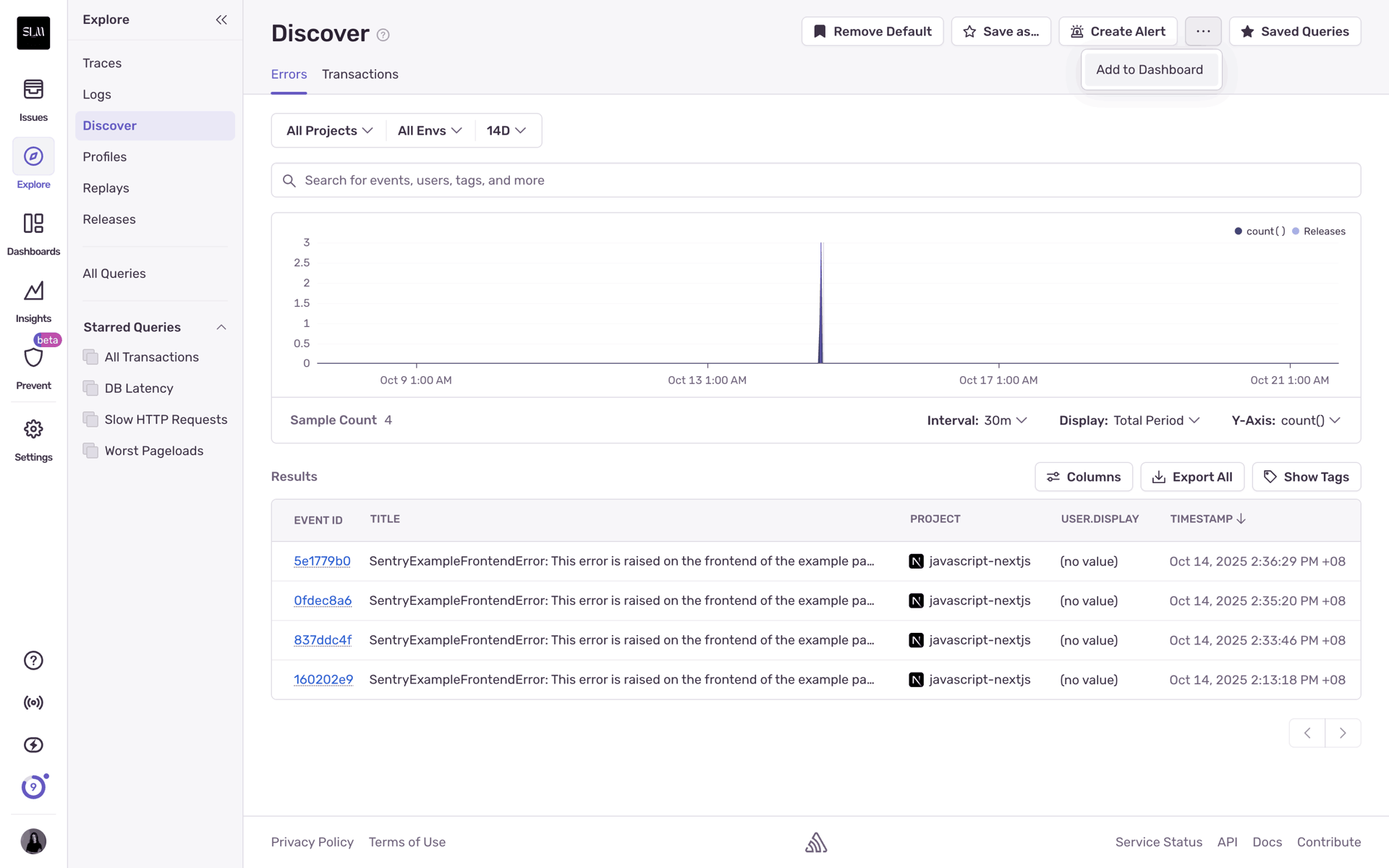Click the Remove Default button
This screenshot has width=1389, height=868.
pyautogui.click(x=872, y=31)
